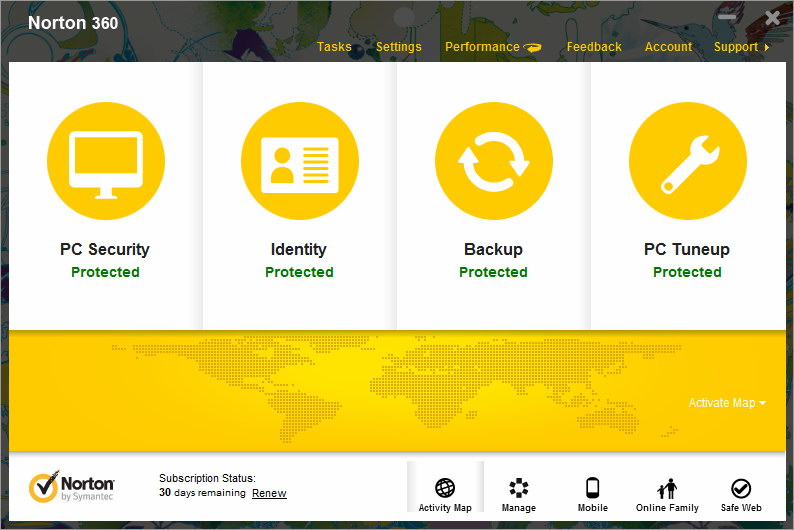Viewport: 794px width, 530px height.
Task: Click the dotted world map
Action: click(x=395, y=389)
